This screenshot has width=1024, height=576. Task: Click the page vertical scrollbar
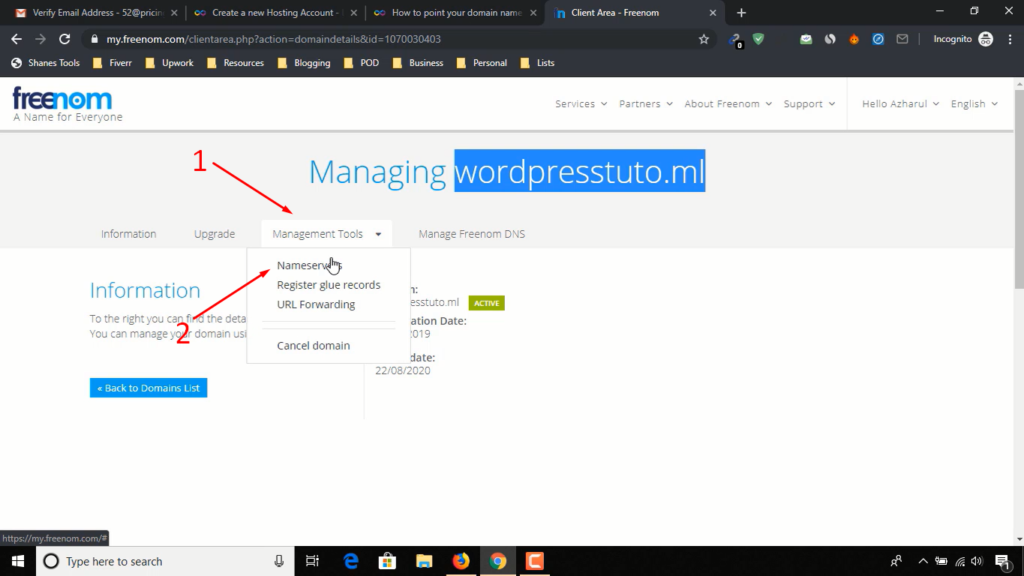[x=1019, y=189]
